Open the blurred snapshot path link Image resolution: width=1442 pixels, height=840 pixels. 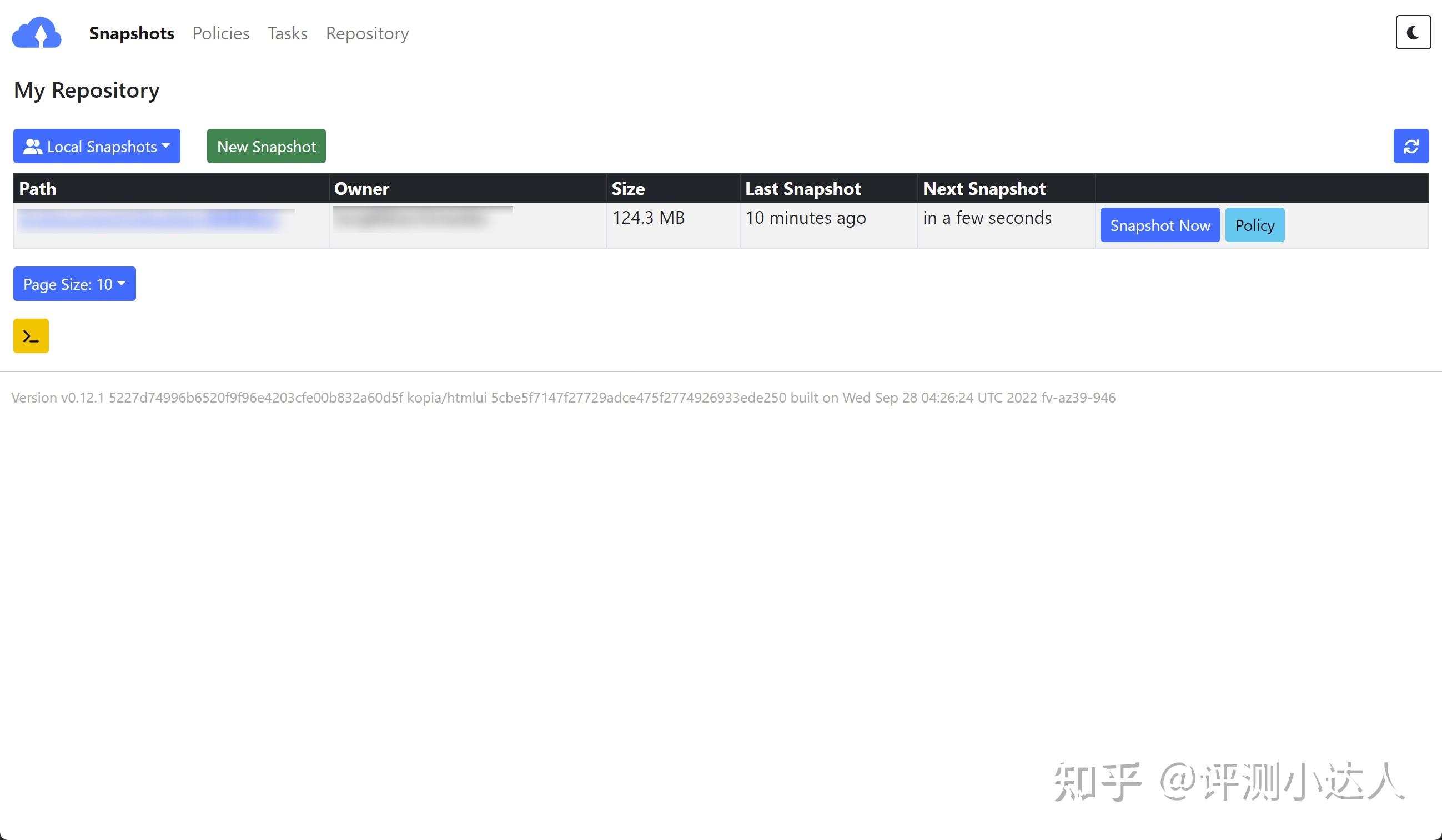(149, 220)
